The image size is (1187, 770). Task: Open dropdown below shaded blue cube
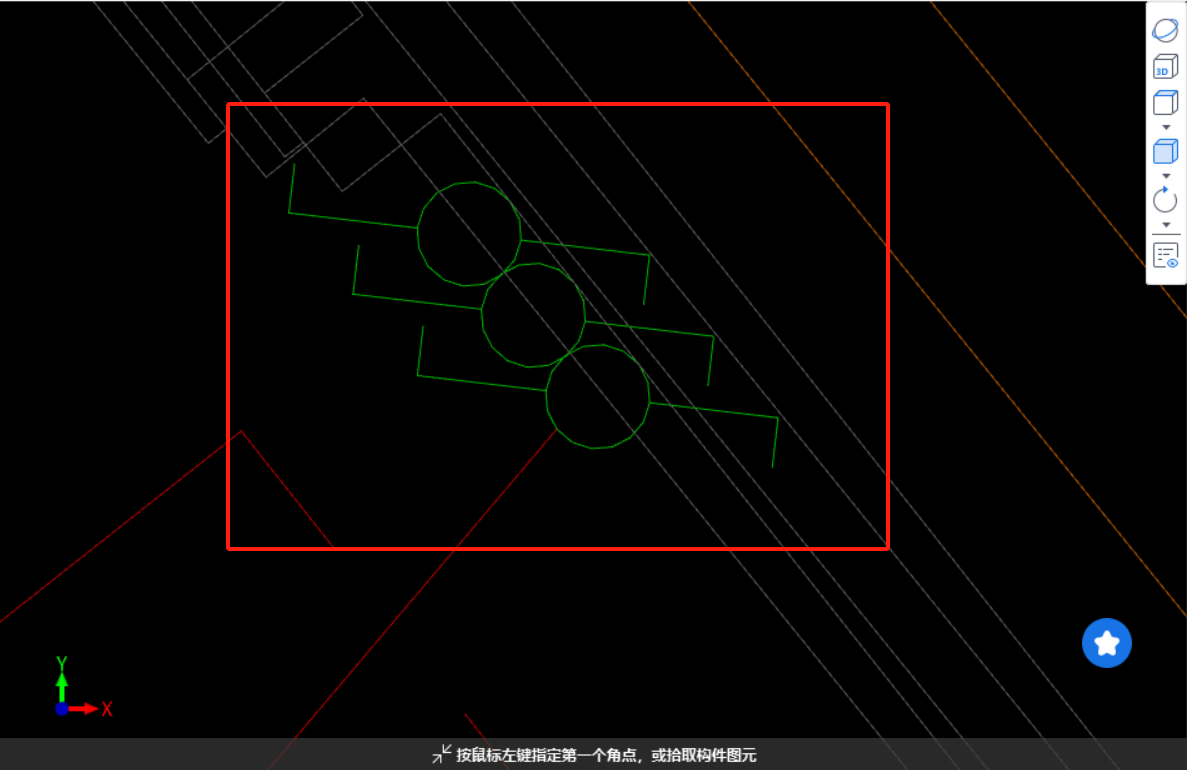point(1166,176)
